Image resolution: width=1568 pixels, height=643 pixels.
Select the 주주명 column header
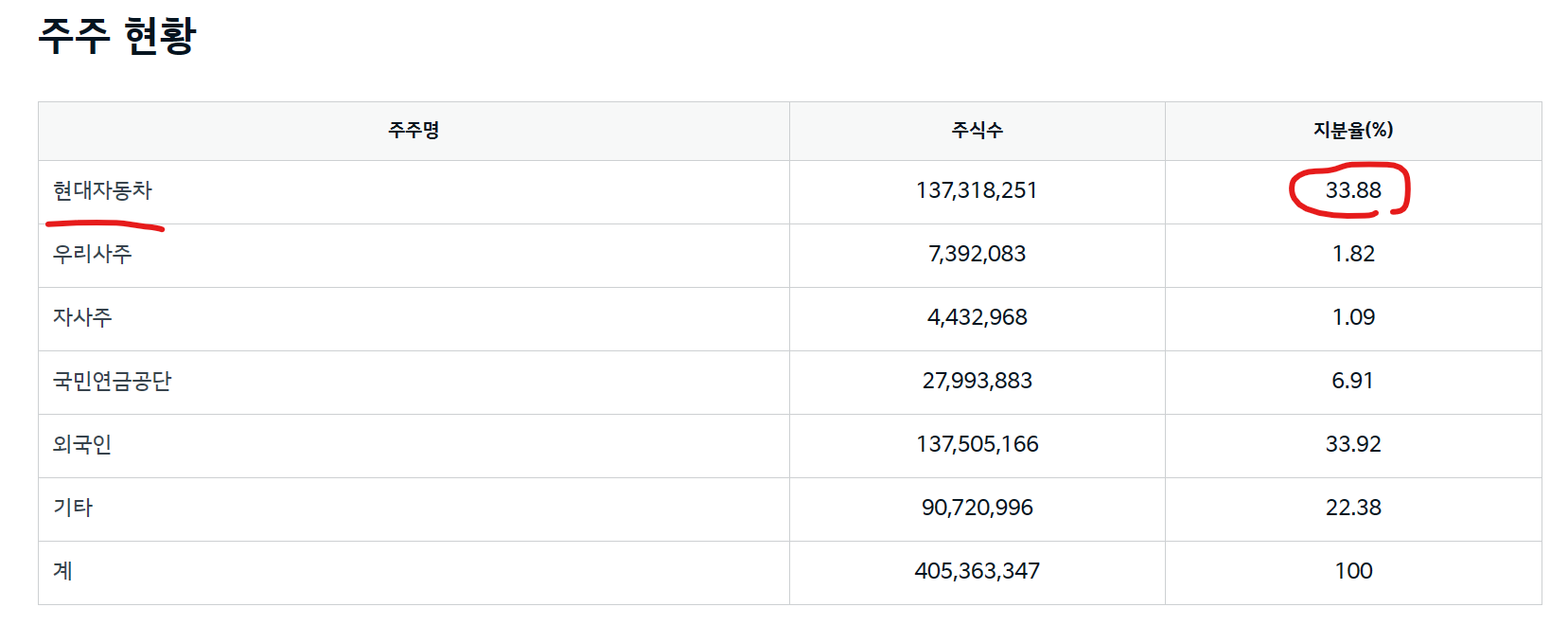coord(414,131)
